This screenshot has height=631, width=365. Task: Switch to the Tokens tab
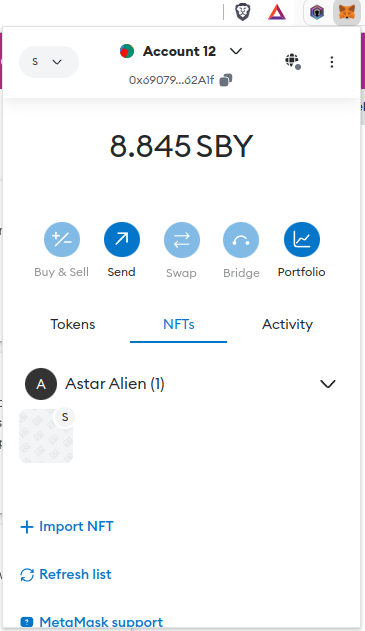tap(73, 324)
